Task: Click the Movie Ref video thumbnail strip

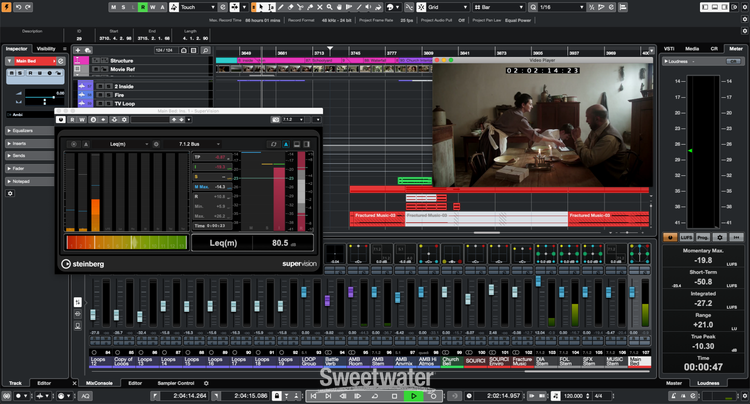Action: (x=324, y=69)
